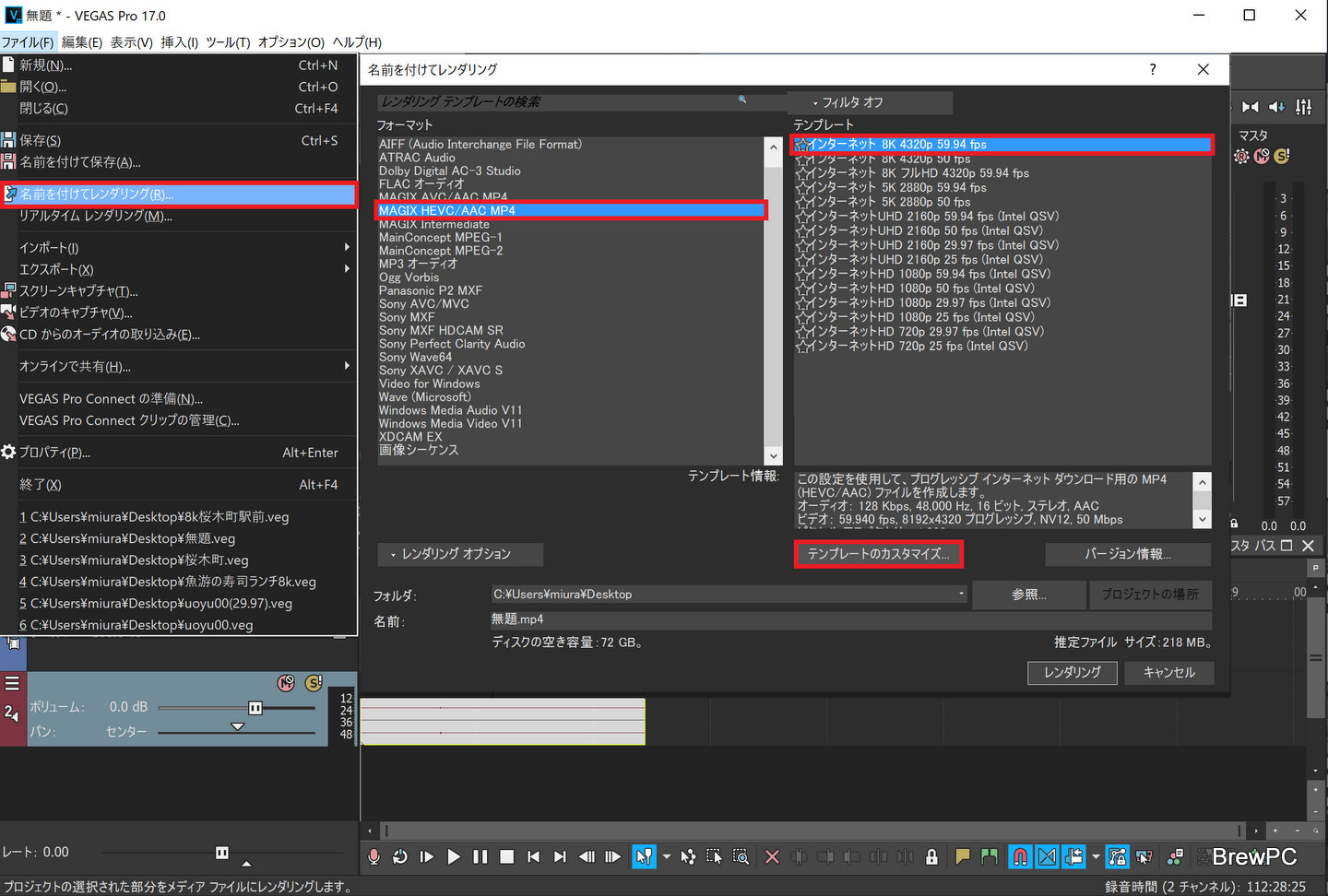Click the red X delete icon
The width and height of the screenshot is (1328, 896).
[x=772, y=856]
